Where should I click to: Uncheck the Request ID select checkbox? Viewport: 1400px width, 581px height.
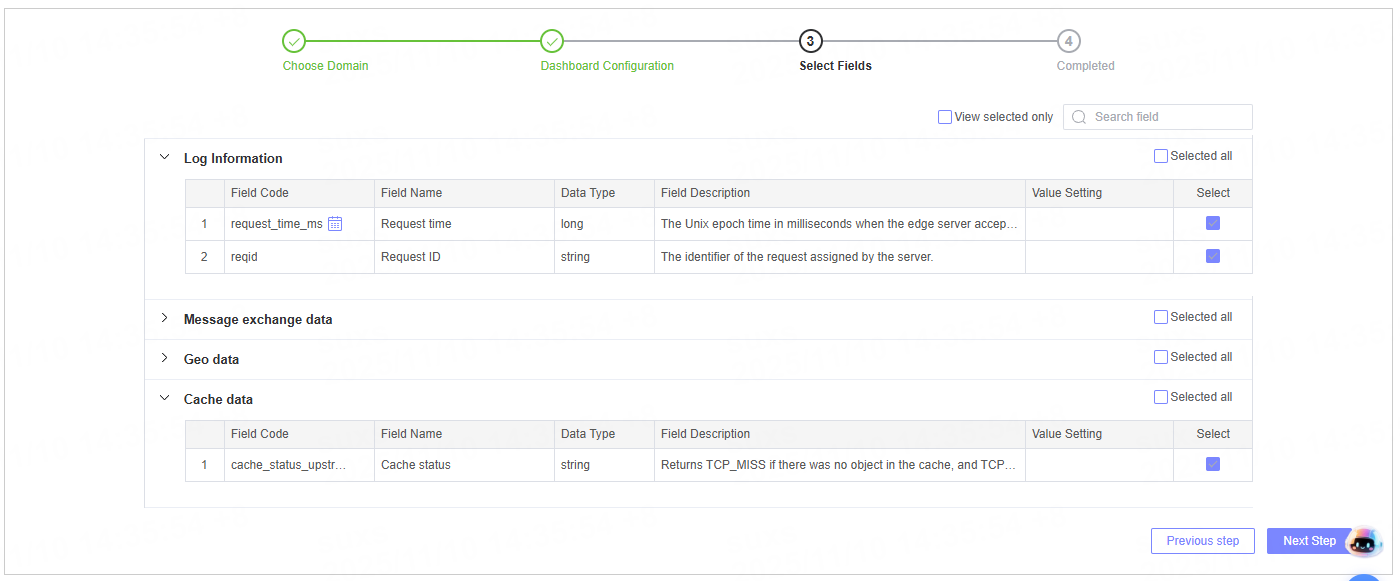1213,256
